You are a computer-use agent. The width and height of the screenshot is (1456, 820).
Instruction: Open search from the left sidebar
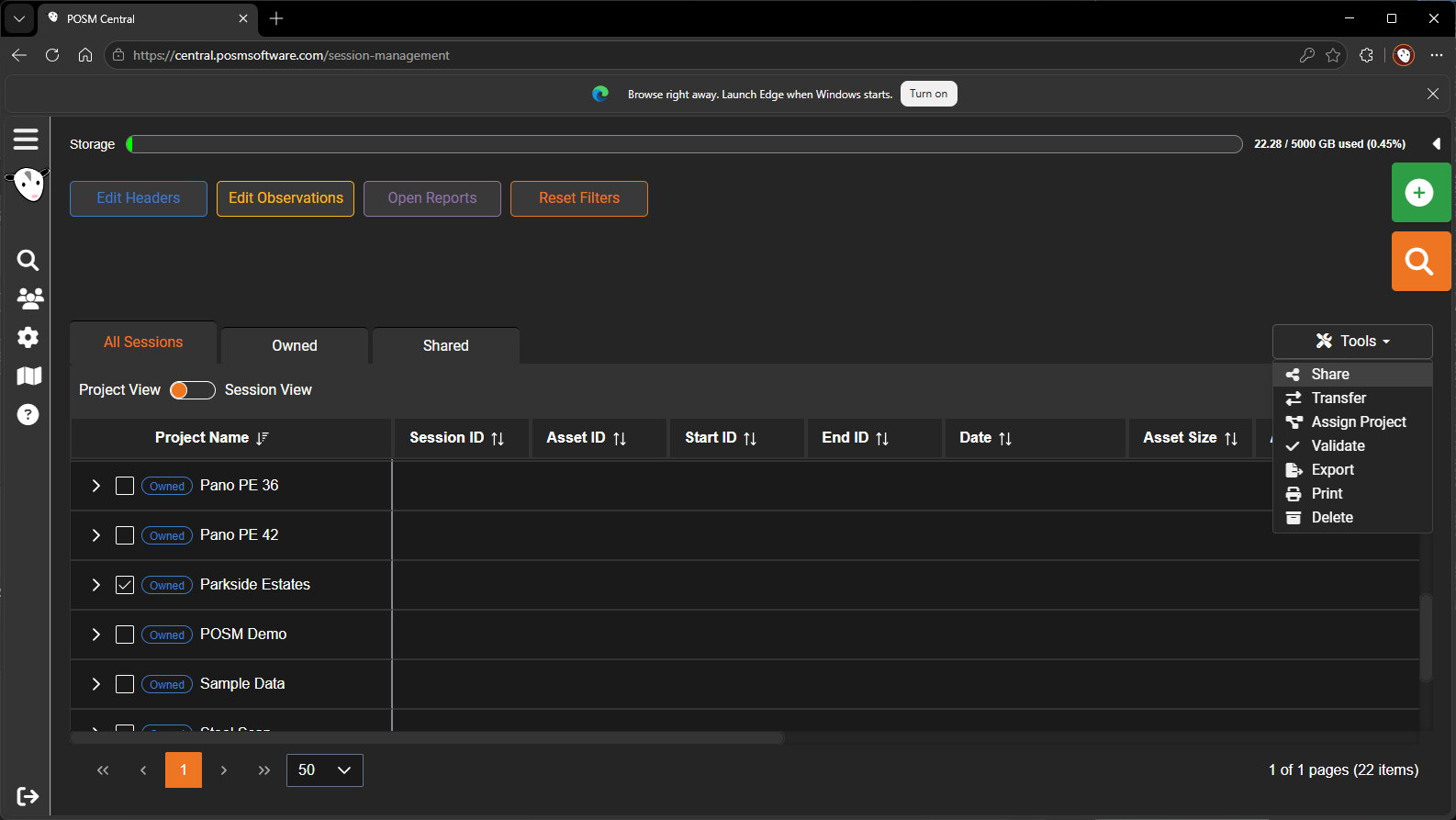click(x=28, y=260)
